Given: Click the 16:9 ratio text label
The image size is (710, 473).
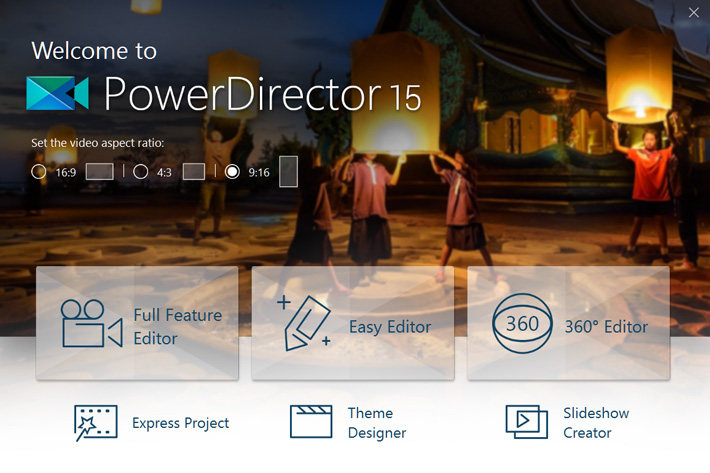Looking at the screenshot, I should (66, 172).
